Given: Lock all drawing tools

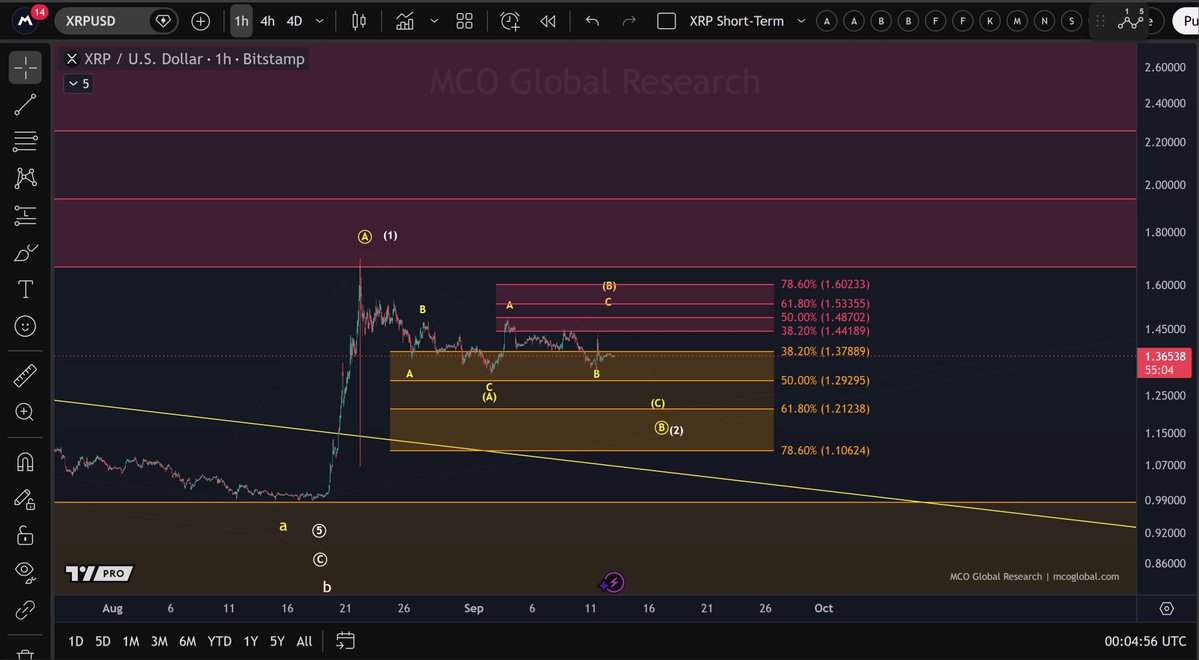Looking at the screenshot, I should click(25, 535).
